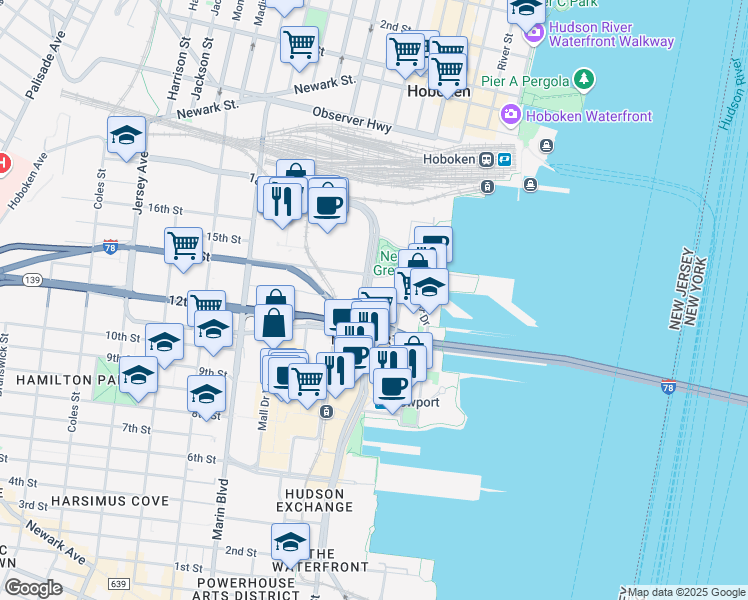Click the Map data ©2025 Google text
The image size is (748, 600).
(x=687, y=592)
